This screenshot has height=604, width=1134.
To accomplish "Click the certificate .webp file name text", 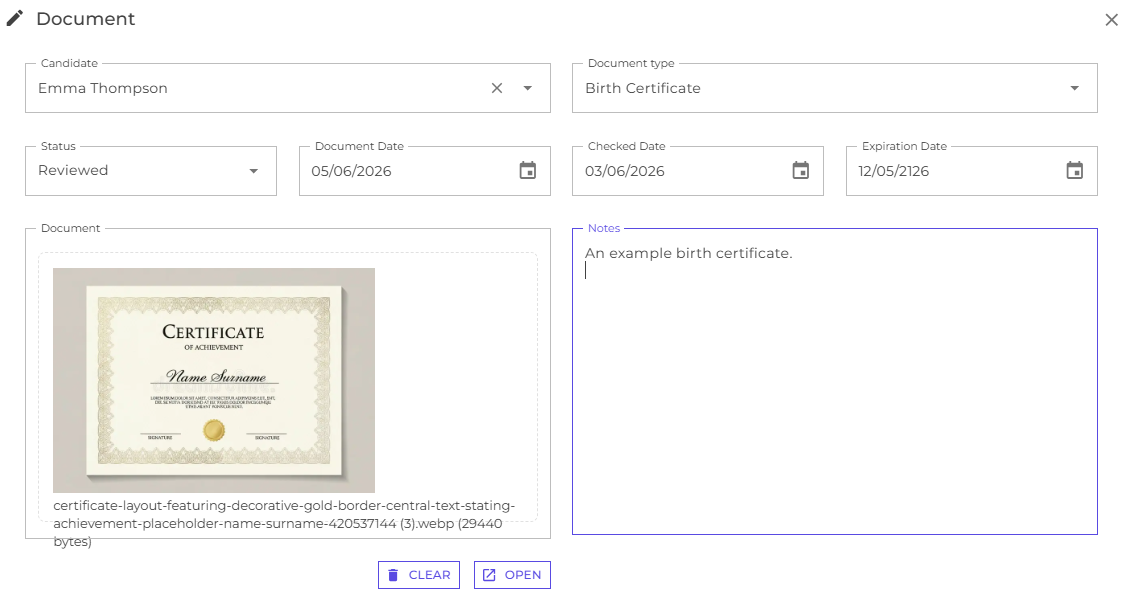I will click(x=284, y=523).
